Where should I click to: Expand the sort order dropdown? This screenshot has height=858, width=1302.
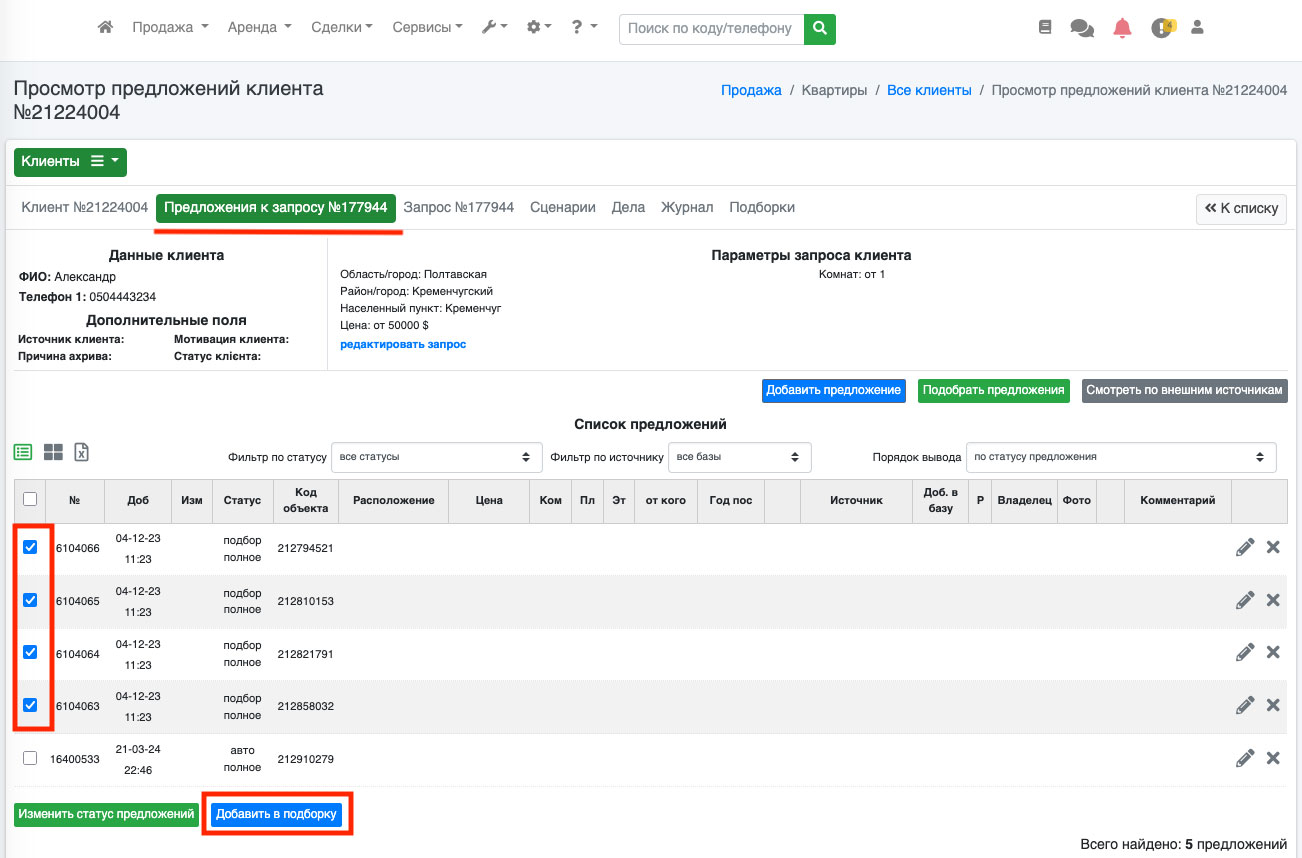(1120, 457)
